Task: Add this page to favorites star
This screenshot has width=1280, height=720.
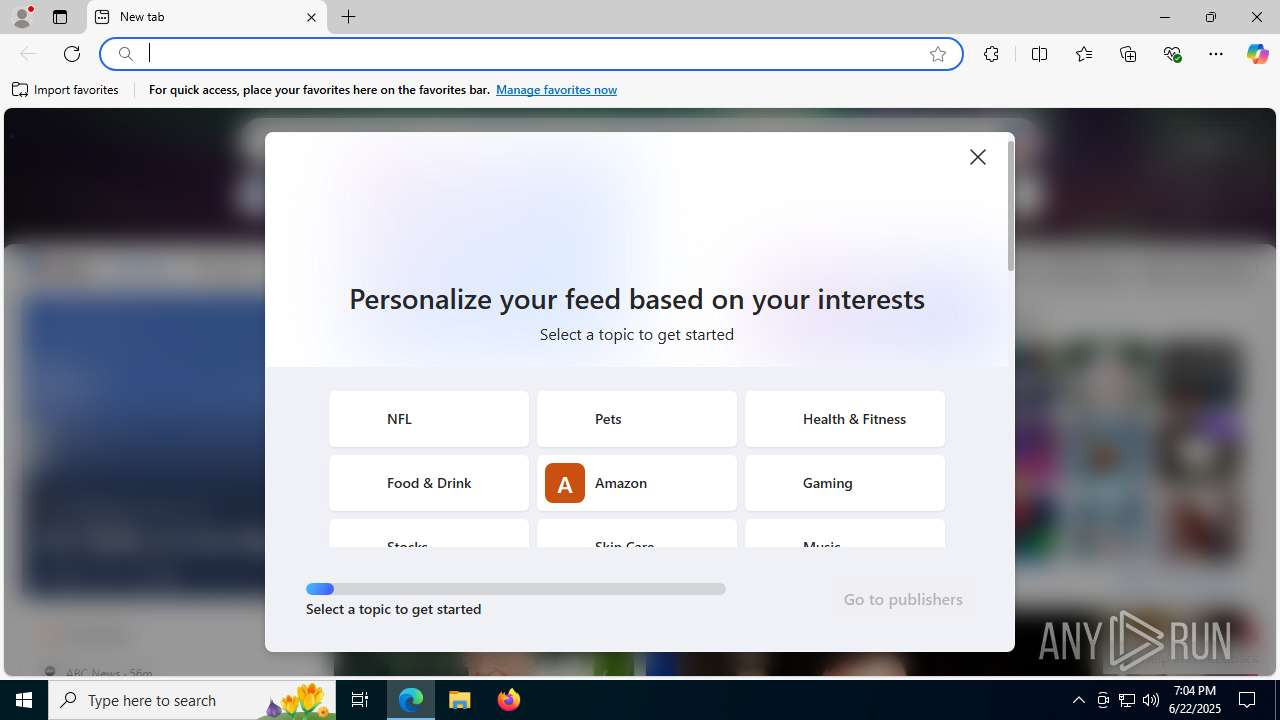Action: [938, 54]
